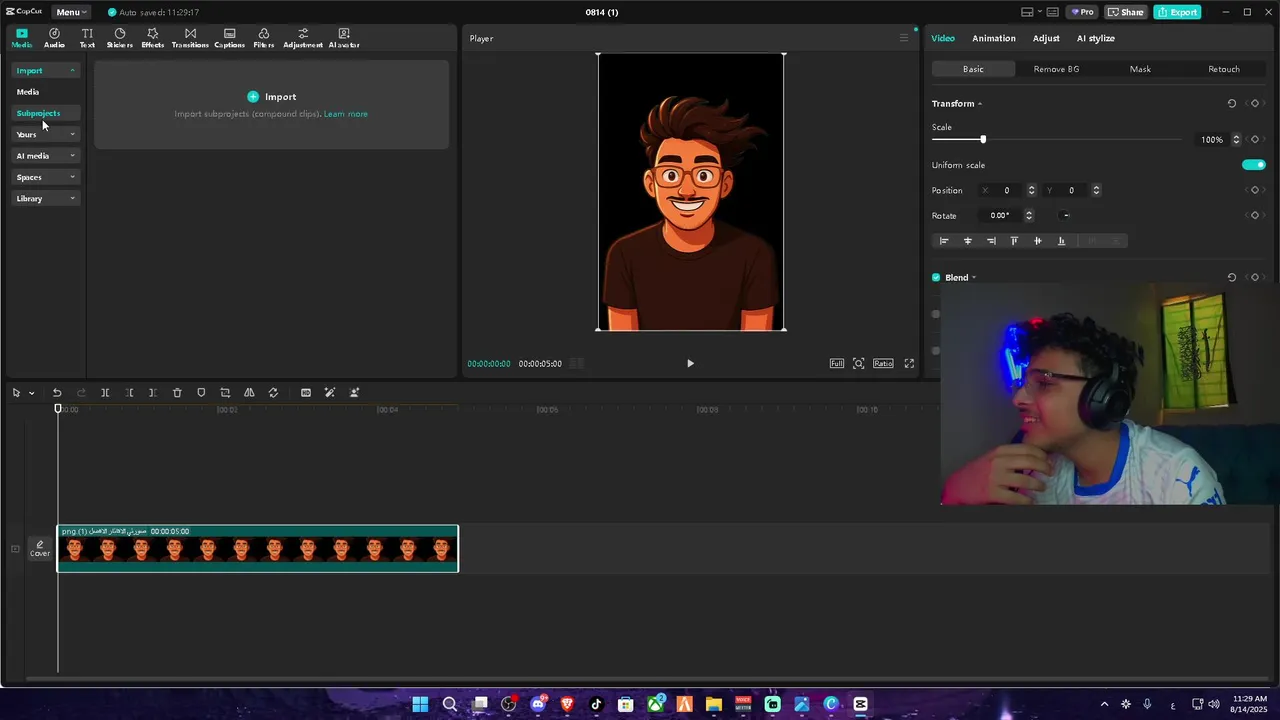Click the Share button
The image size is (1280, 720).
1125,12
